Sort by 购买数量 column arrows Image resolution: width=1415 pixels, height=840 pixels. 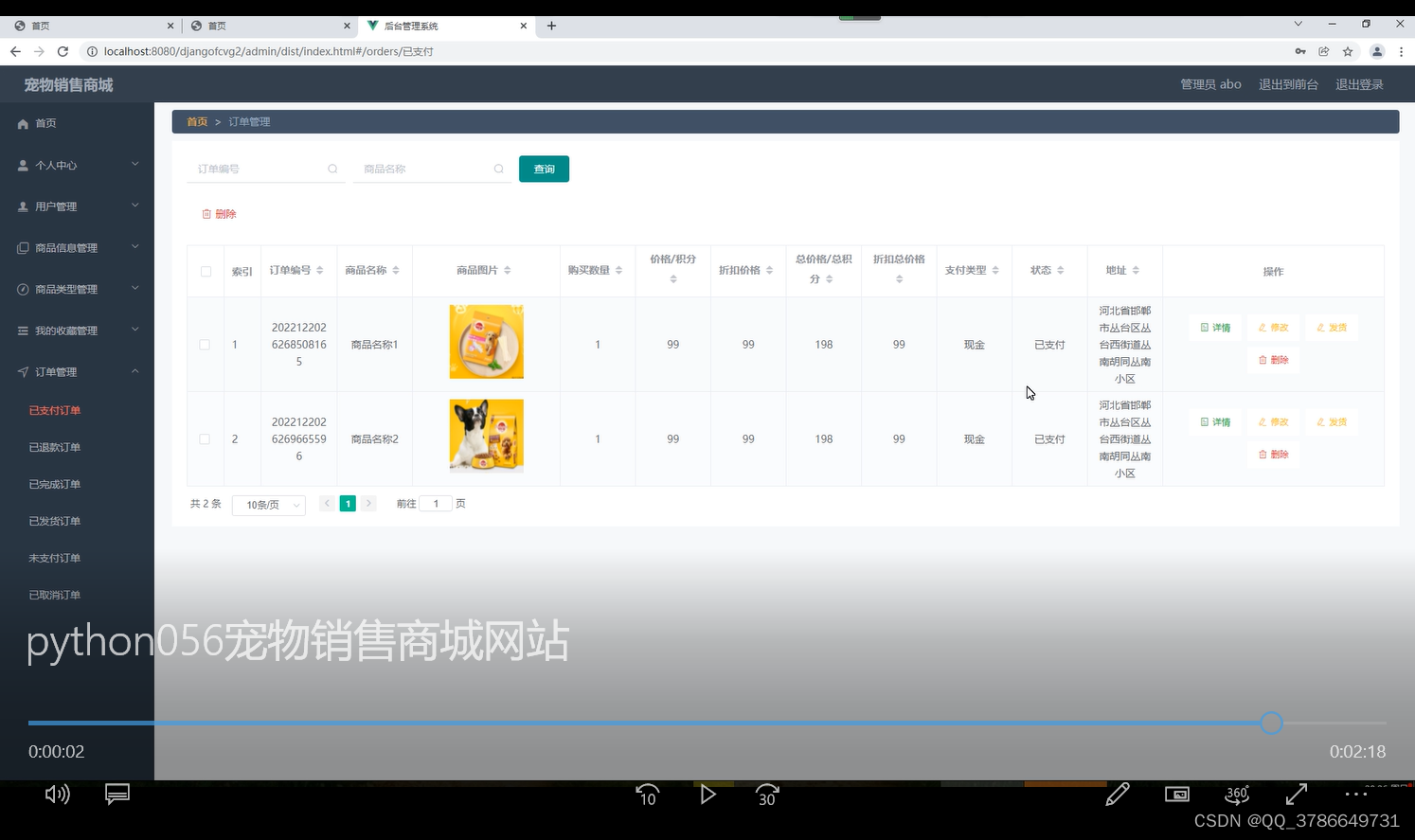coord(618,271)
